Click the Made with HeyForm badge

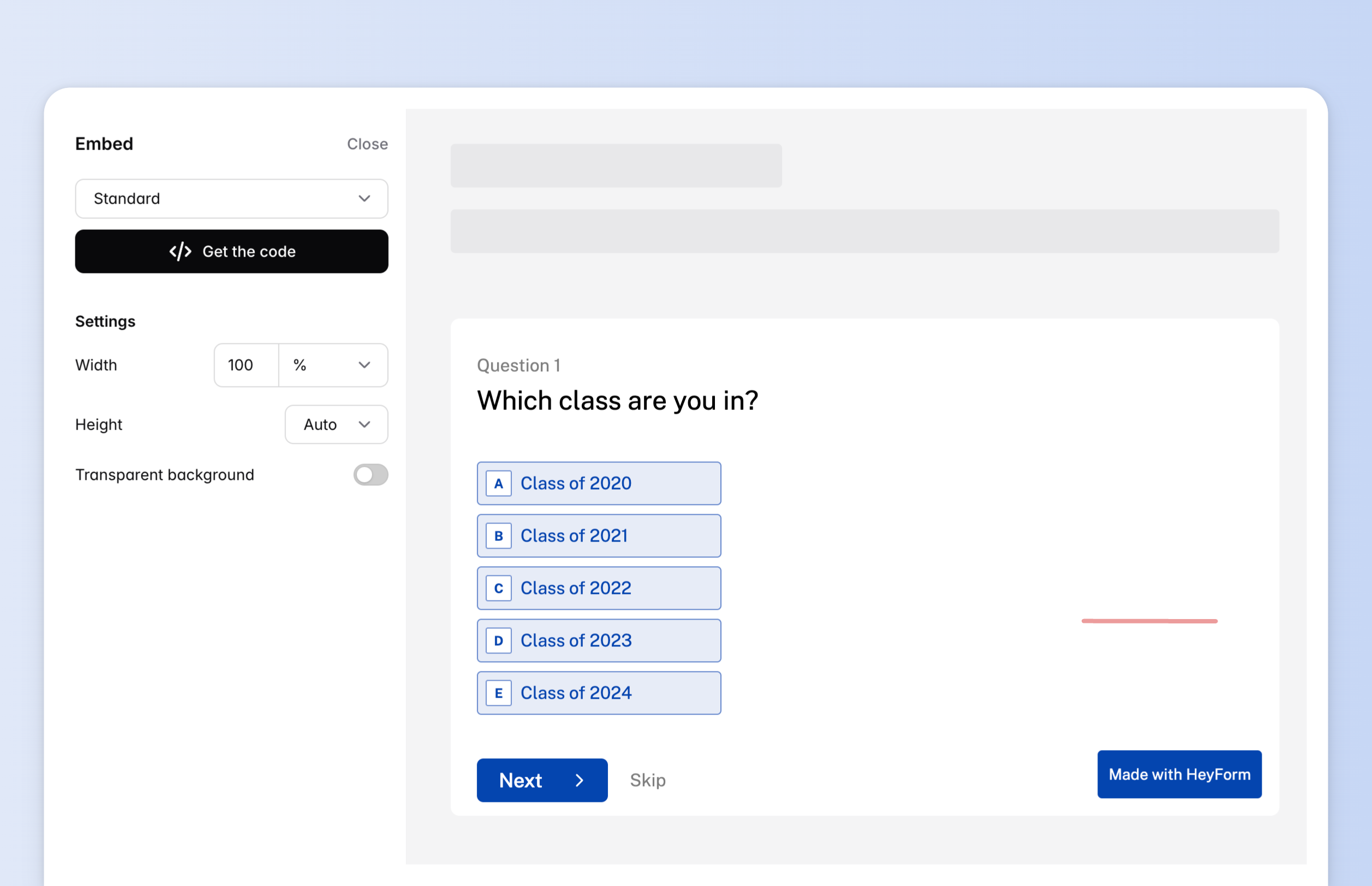[x=1179, y=775]
